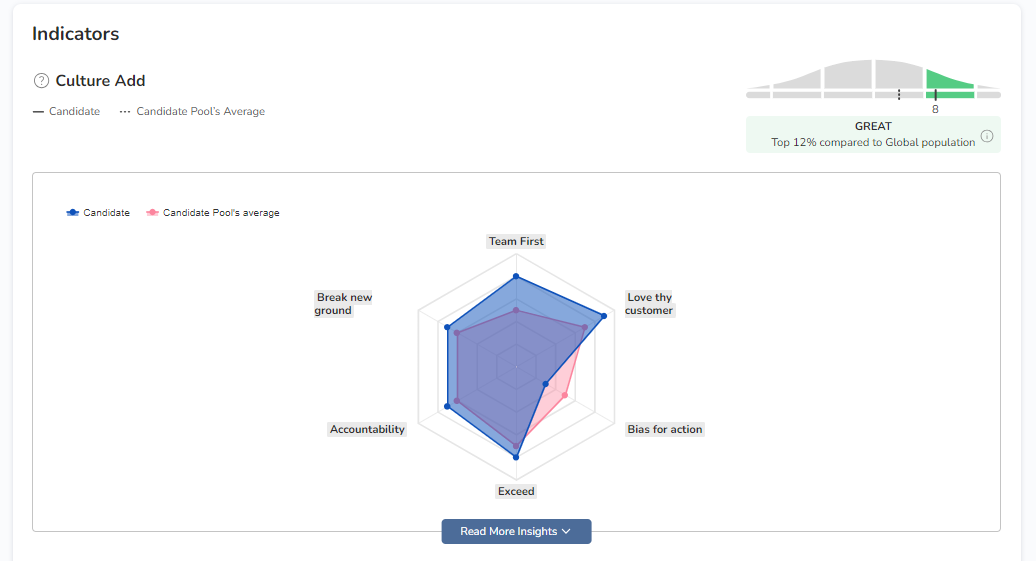Click the candidate's blue point on Love thy customer
This screenshot has width=1036, height=561.
(x=604, y=316)
